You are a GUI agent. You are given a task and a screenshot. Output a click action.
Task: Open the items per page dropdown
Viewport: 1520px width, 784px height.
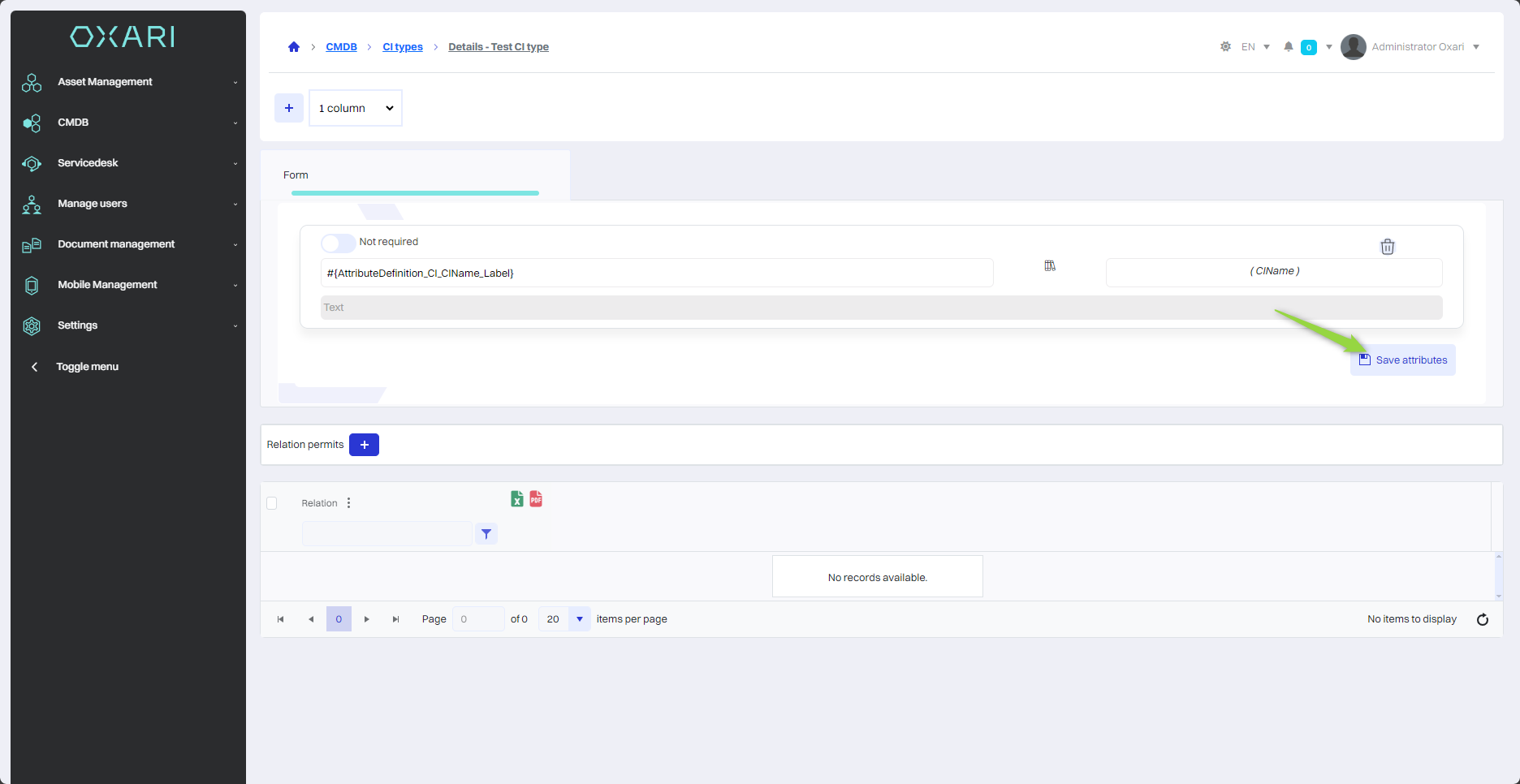coord(579,619)
